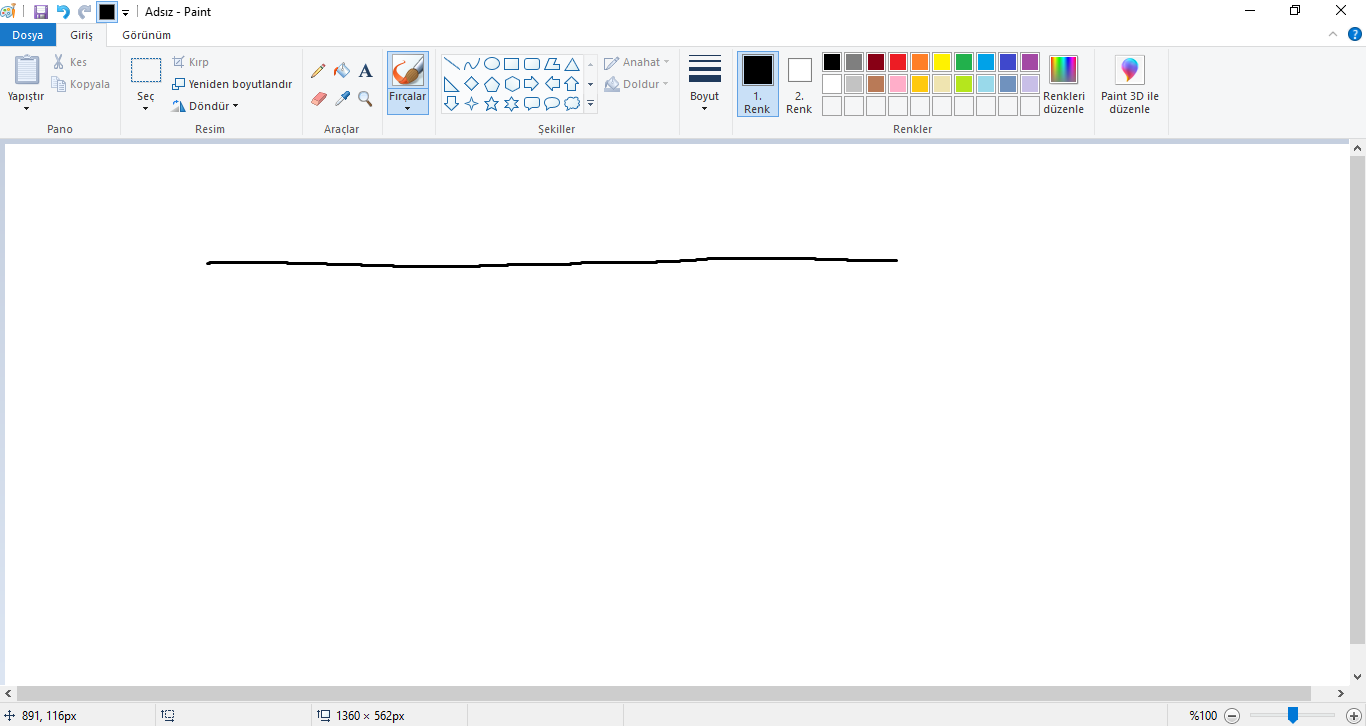Choose the pentagon shape
This screenshot has width=1366, height=726.
click(492, 84)
